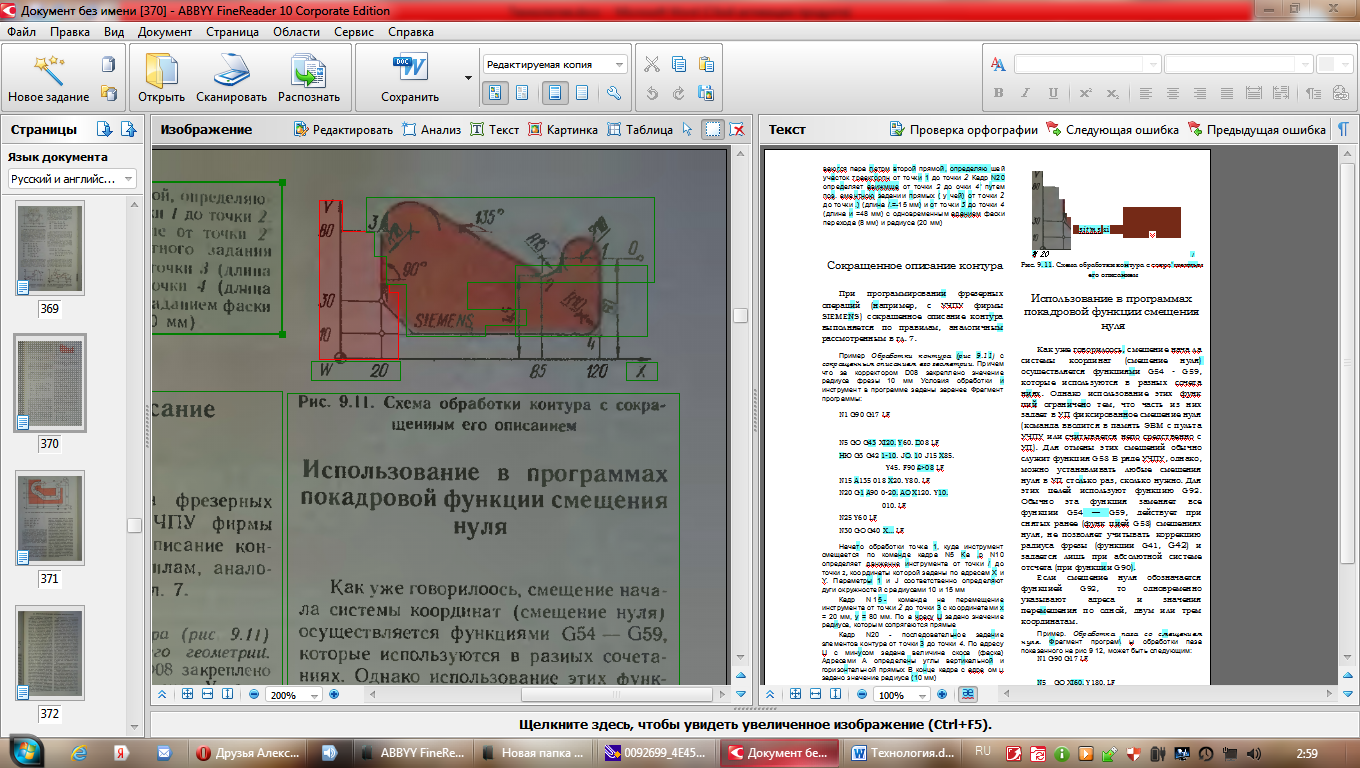The width and height of the screenshot is (1360, 768).
Task: Toggle the pilcrow non-printing characters icon
Action: tap(1343, 129)
